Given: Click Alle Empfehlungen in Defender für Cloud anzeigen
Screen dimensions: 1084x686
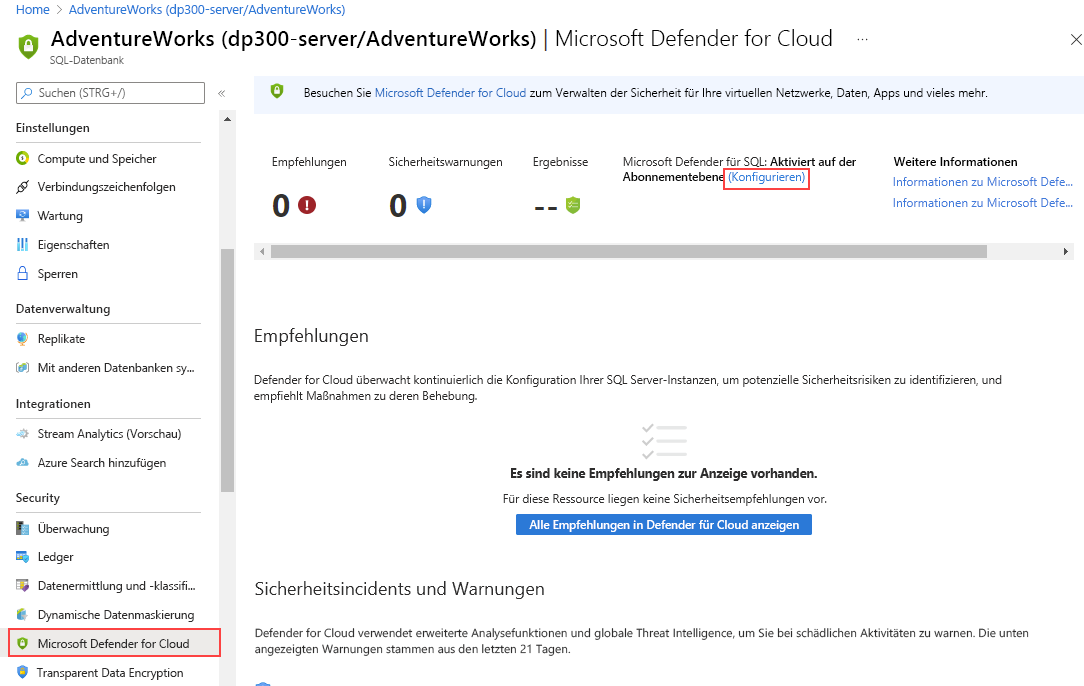Looking at the screenshot, I should [663, 524].
